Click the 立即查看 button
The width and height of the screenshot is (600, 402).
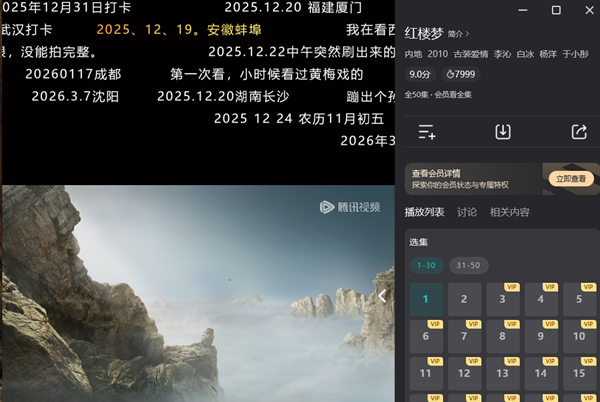pos(571,179)
